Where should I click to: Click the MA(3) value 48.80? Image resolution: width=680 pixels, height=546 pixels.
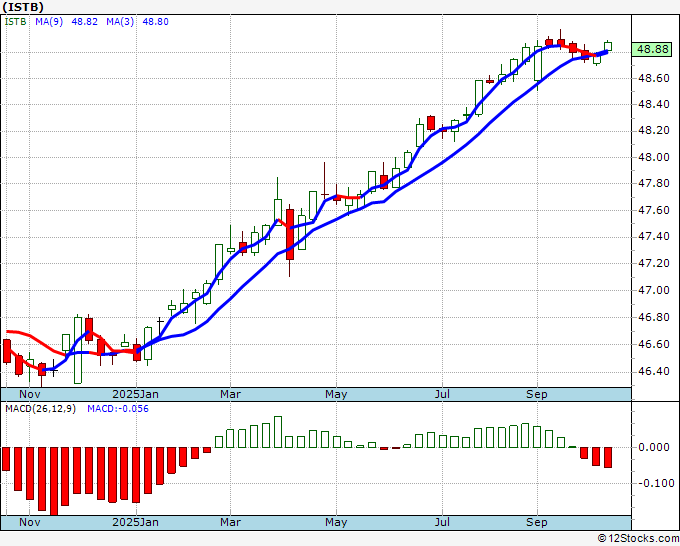155,21
